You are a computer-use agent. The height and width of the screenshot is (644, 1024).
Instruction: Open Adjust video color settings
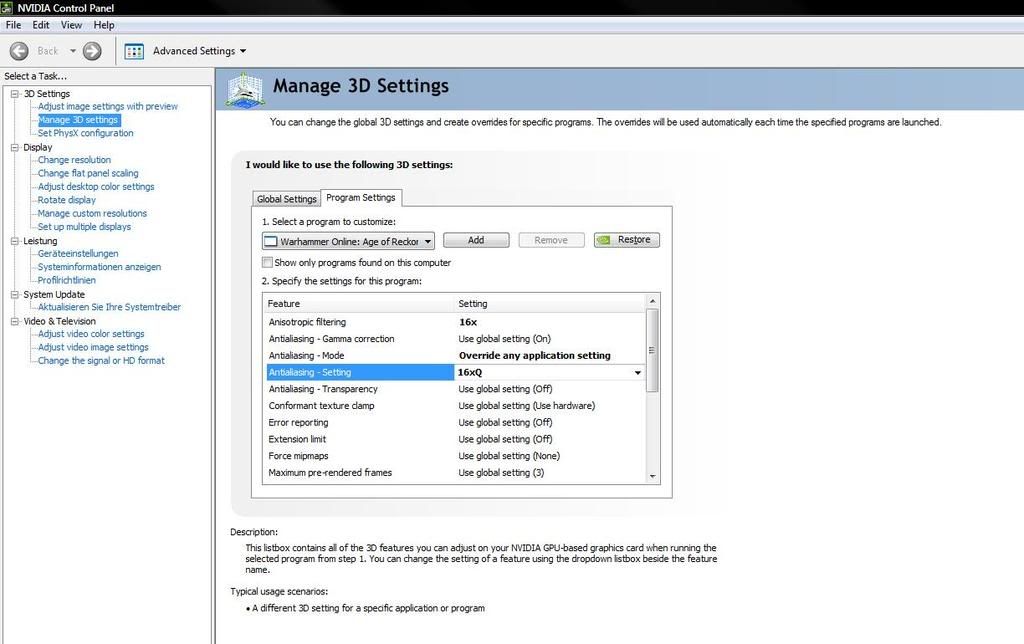pos(91,334)
